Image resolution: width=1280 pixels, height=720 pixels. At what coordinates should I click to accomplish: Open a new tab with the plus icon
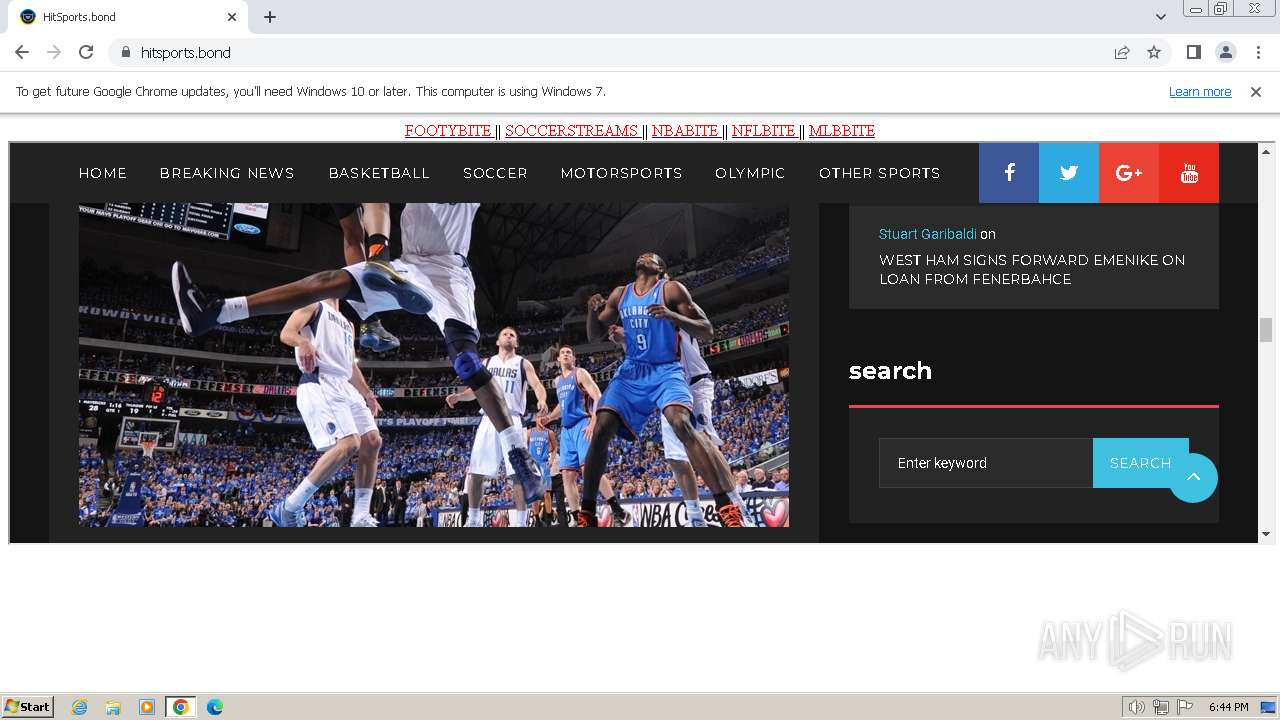(x=270, y=17)
